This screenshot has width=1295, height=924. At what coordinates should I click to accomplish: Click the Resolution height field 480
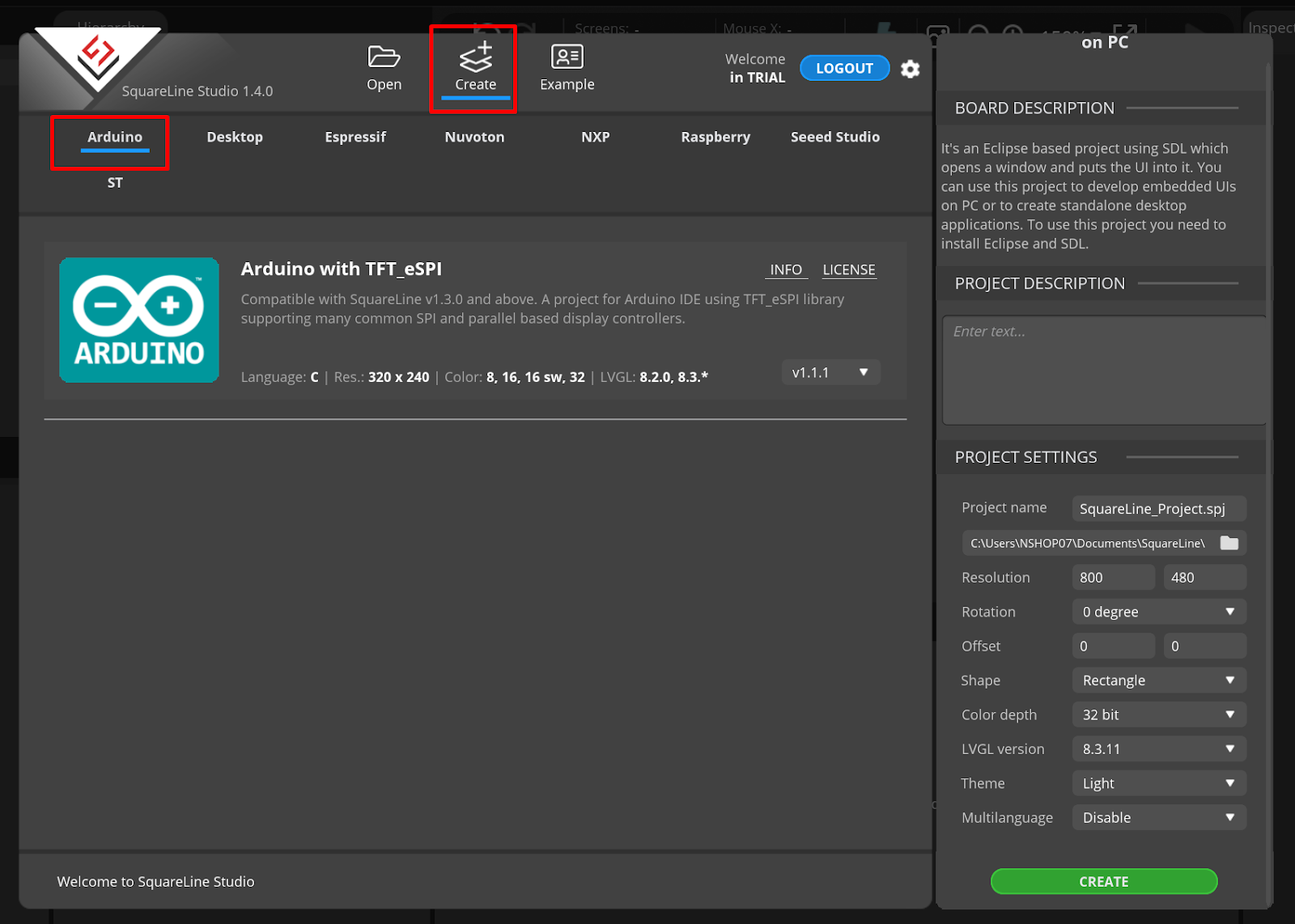[x=1205, y=577]
